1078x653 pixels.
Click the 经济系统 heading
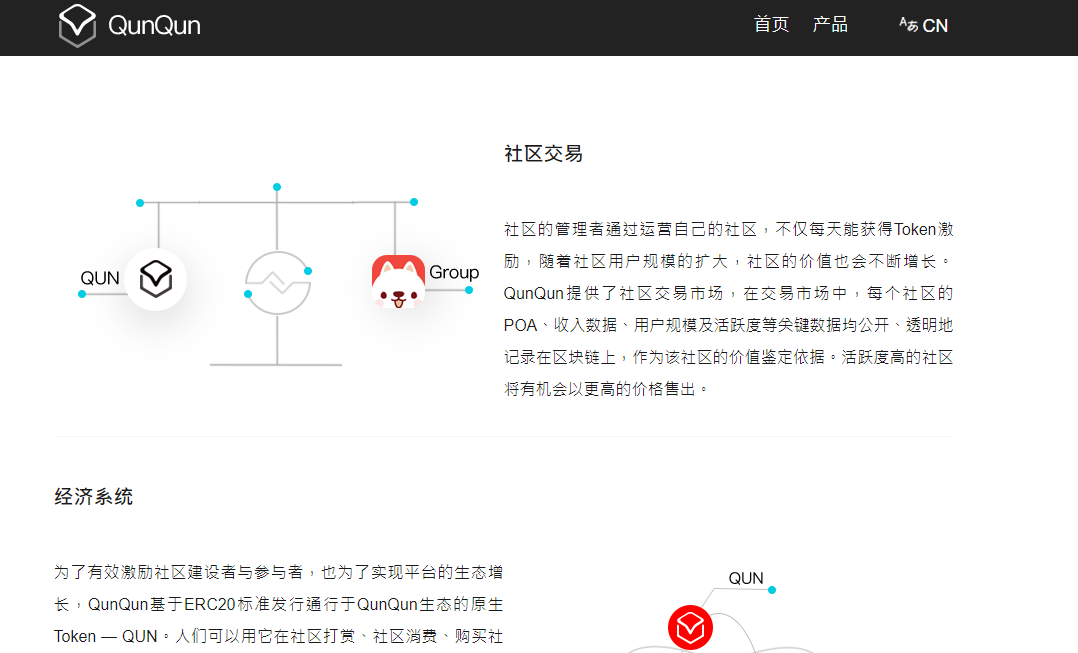click(x=94, y=497)
